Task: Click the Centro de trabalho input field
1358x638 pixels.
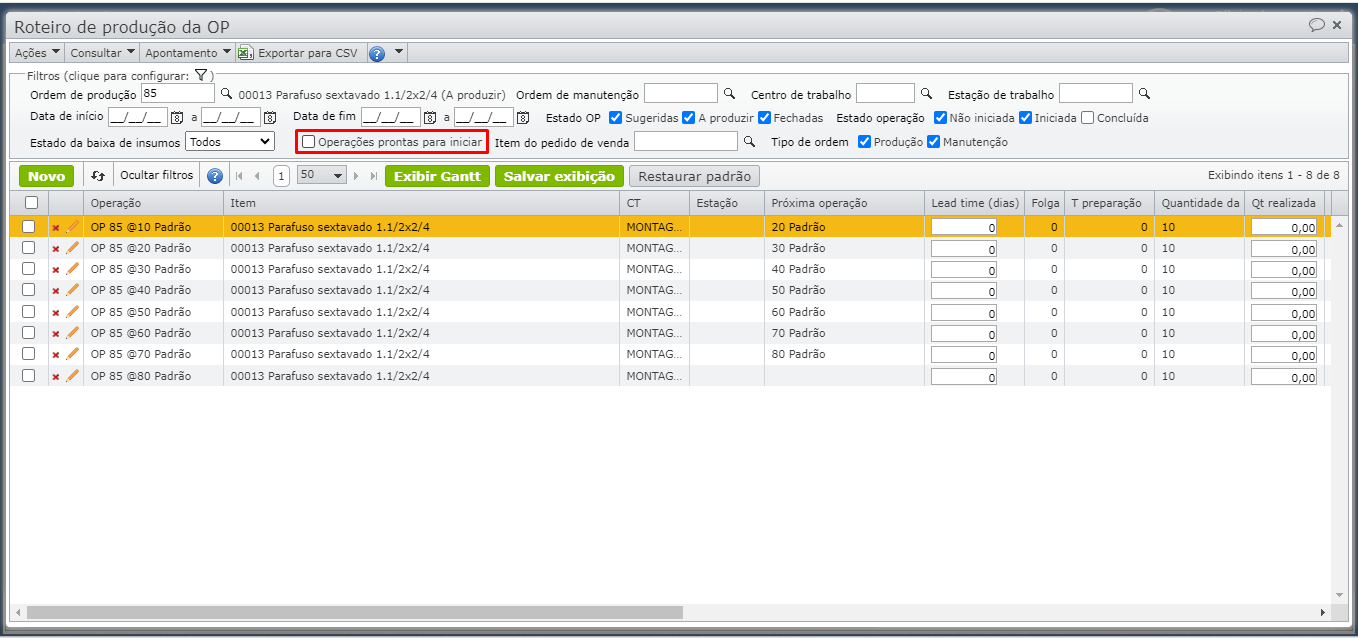Action: coord(886,94)
